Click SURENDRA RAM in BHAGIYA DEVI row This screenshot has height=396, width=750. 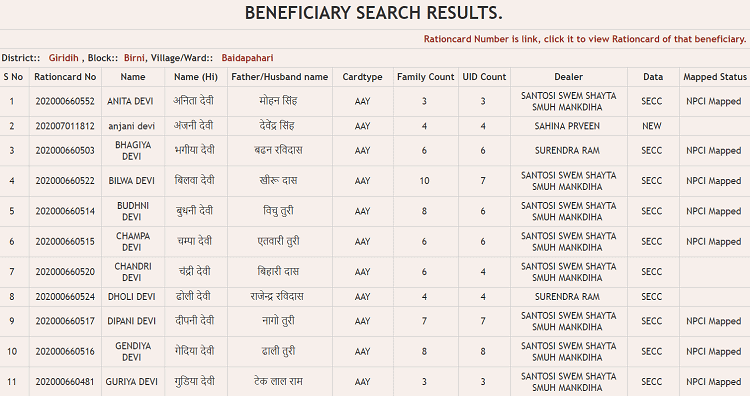567,151
